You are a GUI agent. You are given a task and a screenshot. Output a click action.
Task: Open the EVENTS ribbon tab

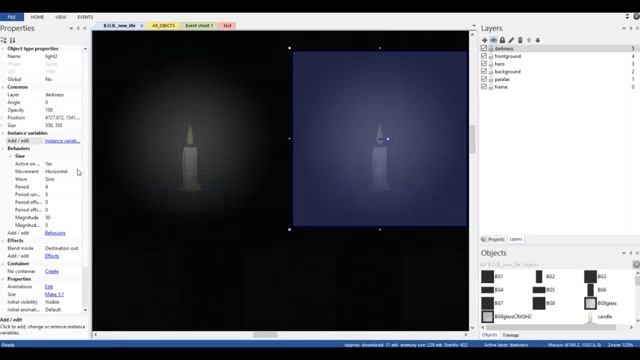(x=85, y=17)
